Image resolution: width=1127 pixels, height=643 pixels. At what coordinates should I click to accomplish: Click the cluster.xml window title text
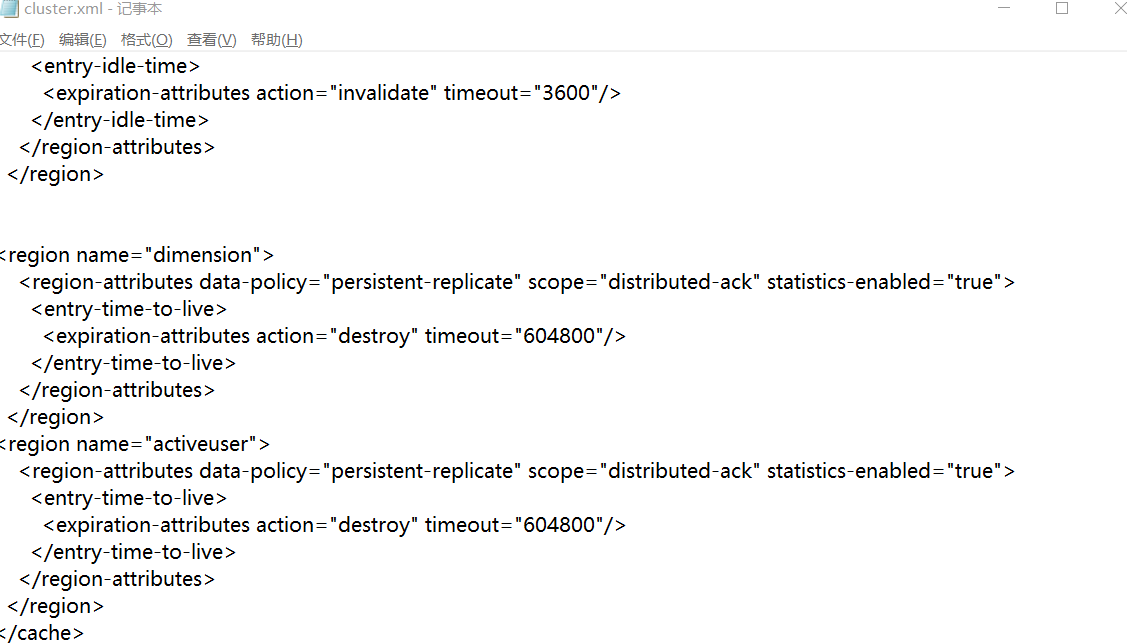coord(93,9)
